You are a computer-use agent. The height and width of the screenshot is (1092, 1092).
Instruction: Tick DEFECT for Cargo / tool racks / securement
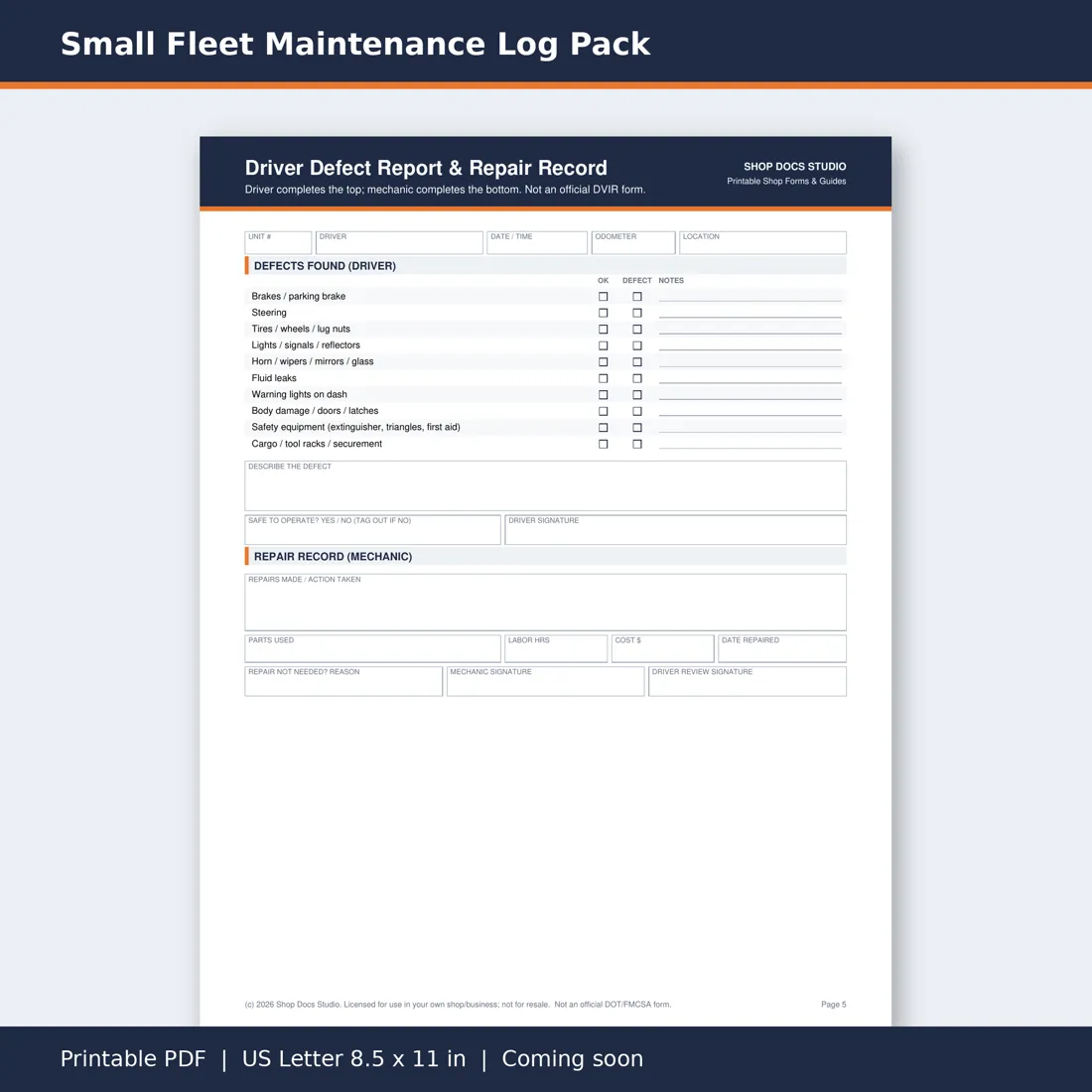pyautogui.click(x=637, y=445)
